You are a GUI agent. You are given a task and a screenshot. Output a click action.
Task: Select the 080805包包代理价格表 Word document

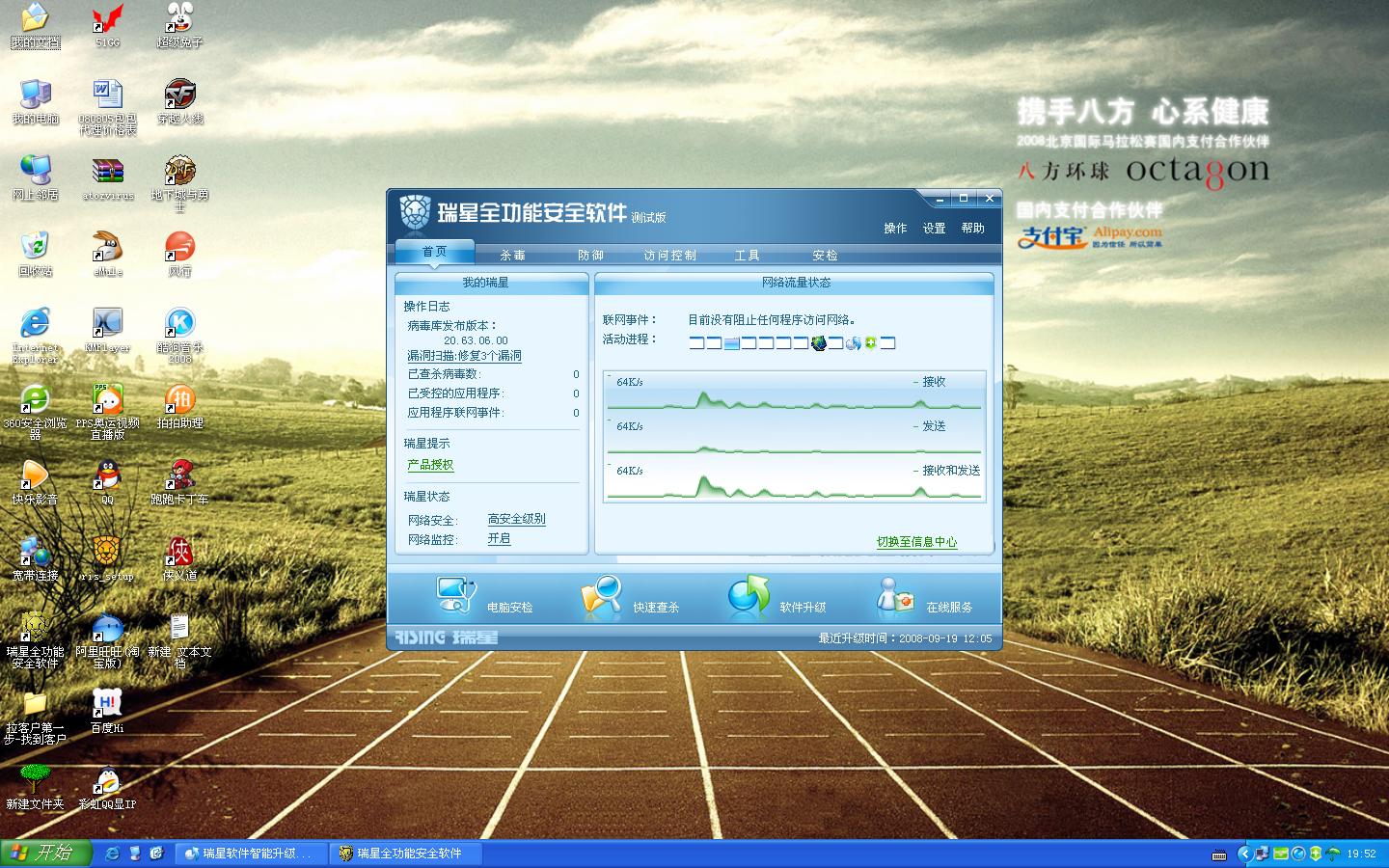point(108,107)
